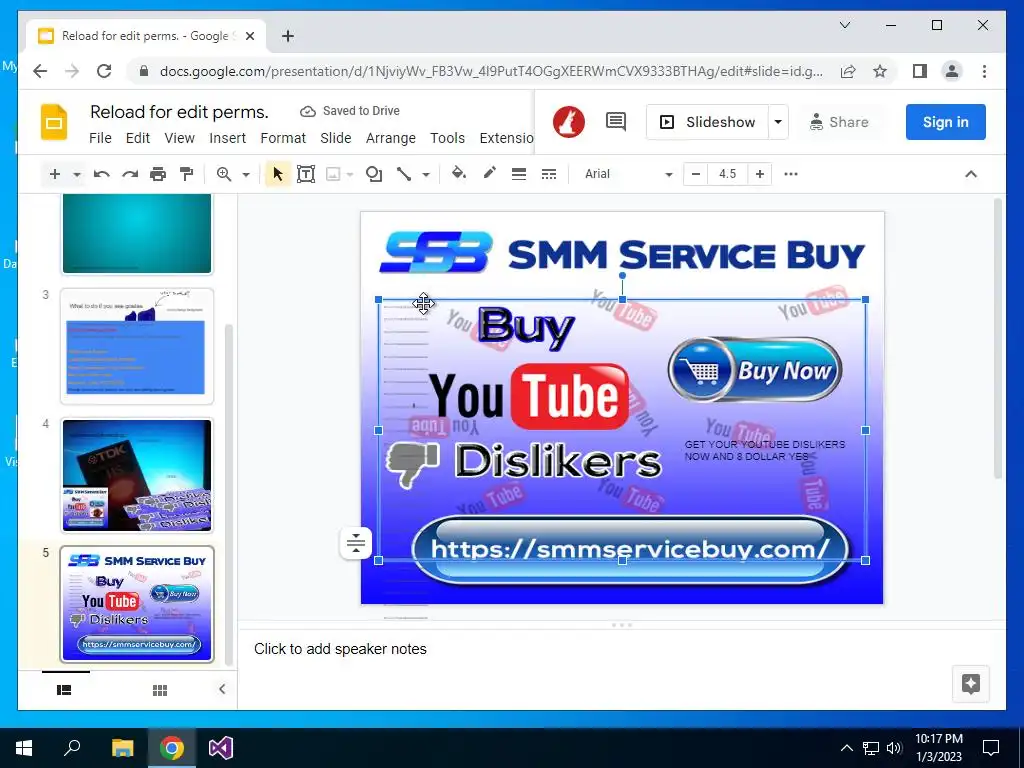The width and height of the screenshot is (1024, 768).
Task: Open the Explore button
Action: pos(970,684)
